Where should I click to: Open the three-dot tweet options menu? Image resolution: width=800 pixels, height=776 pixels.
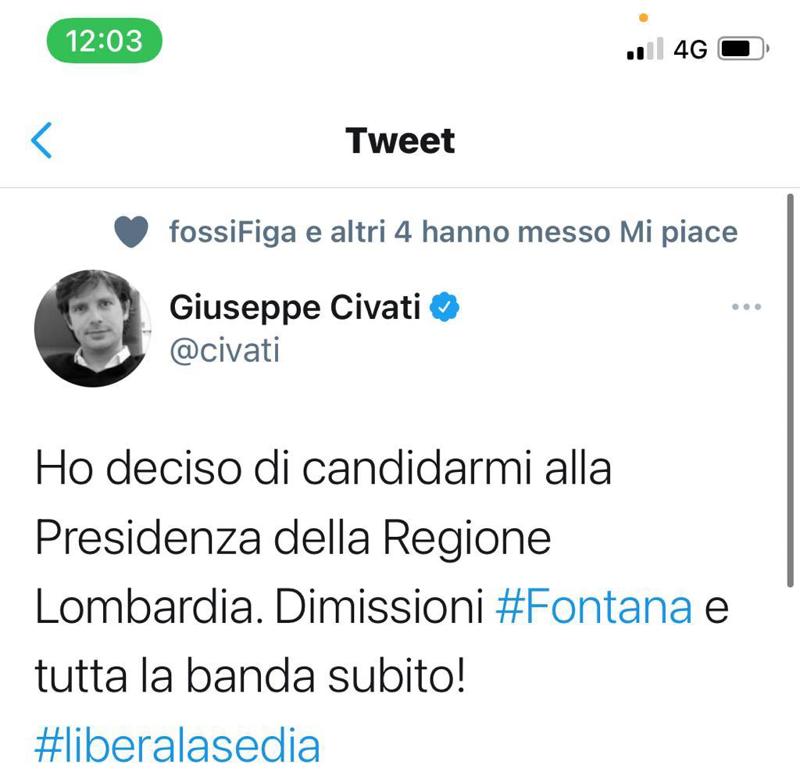pyautogui.click(x=746, y=307)
